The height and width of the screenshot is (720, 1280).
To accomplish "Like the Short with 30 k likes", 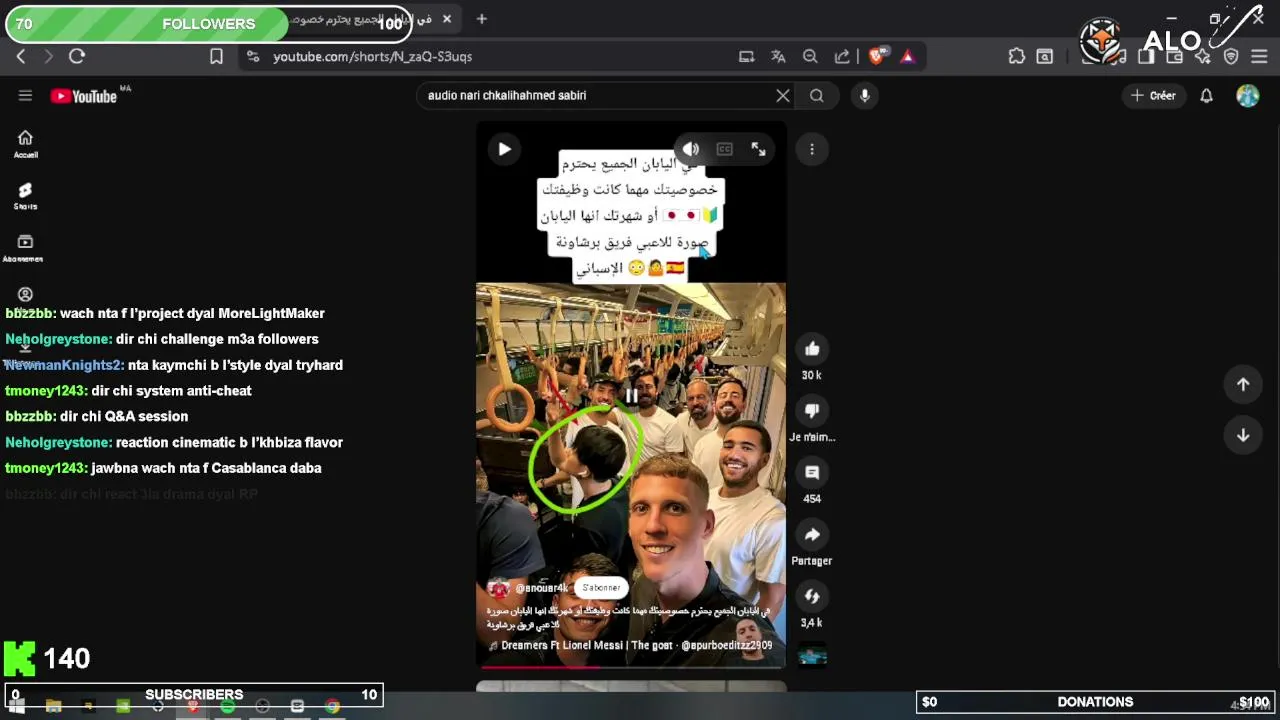I will click(812, 349).
